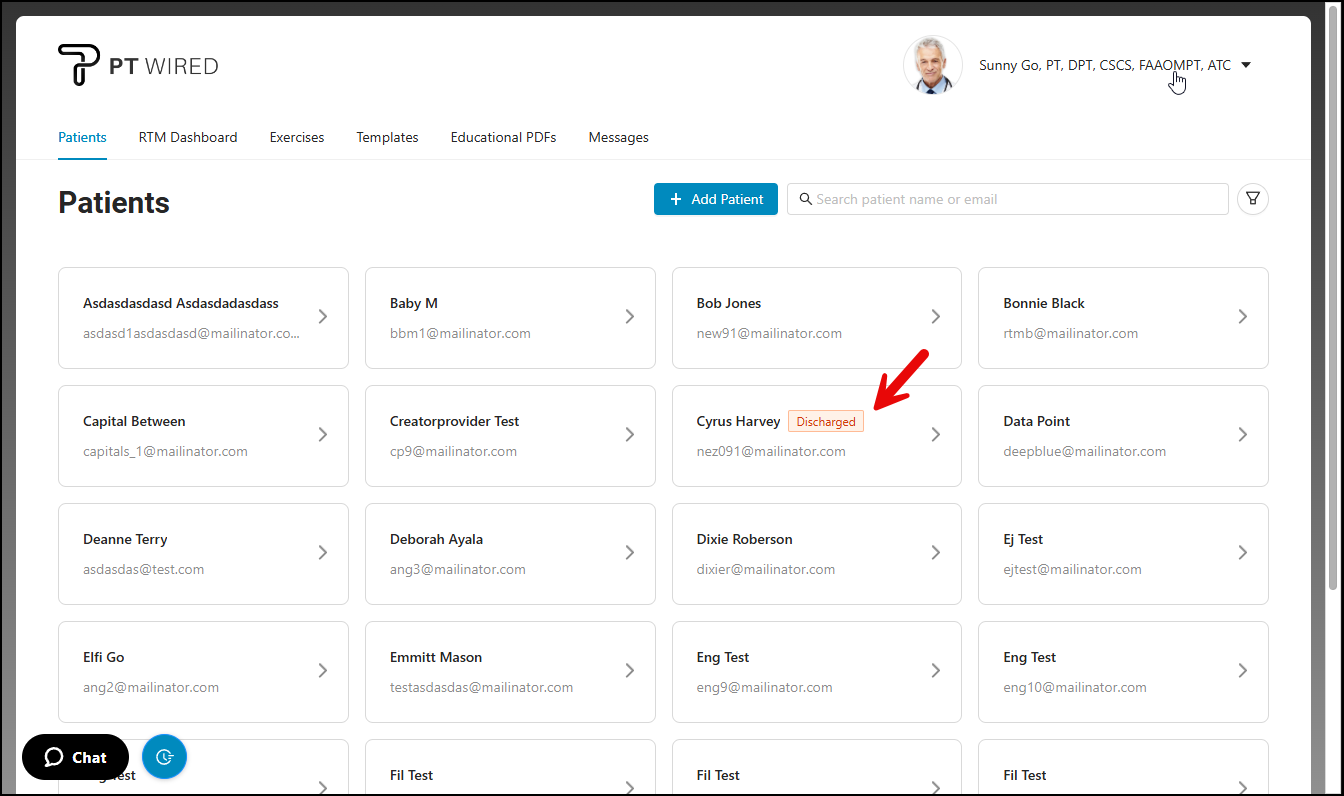Screen dimensions: 1344x796
Task: Click the provider profile photo avatar
Action: (x=932, y=66)
